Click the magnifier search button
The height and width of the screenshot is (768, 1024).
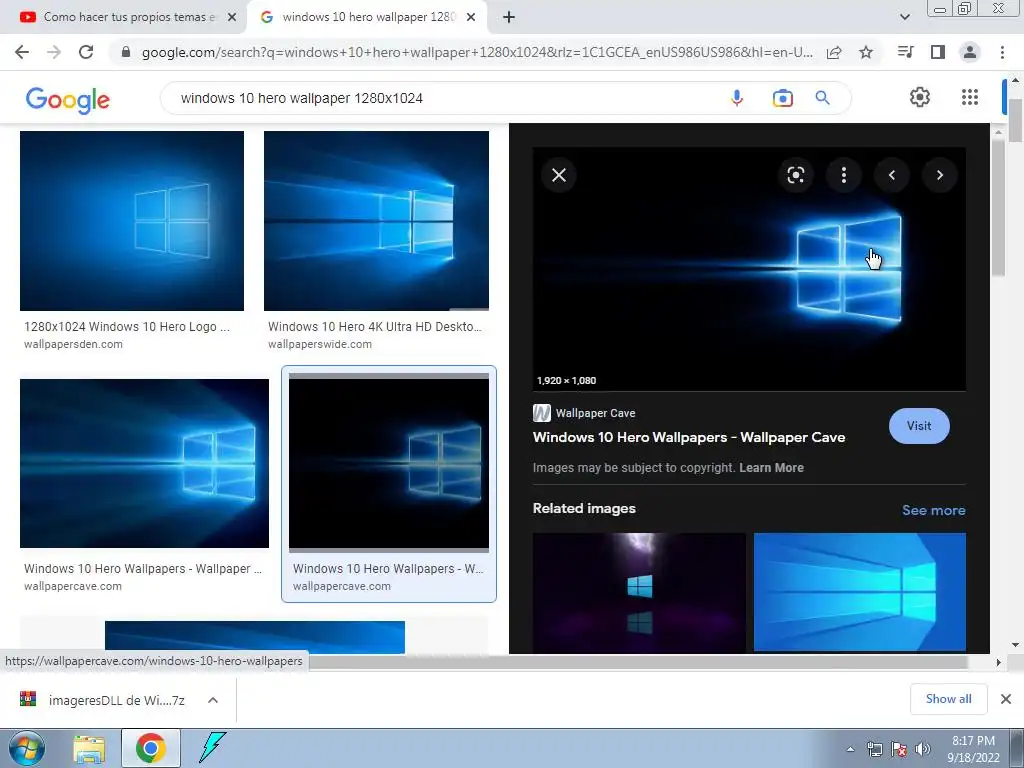[x=822, y=98]
